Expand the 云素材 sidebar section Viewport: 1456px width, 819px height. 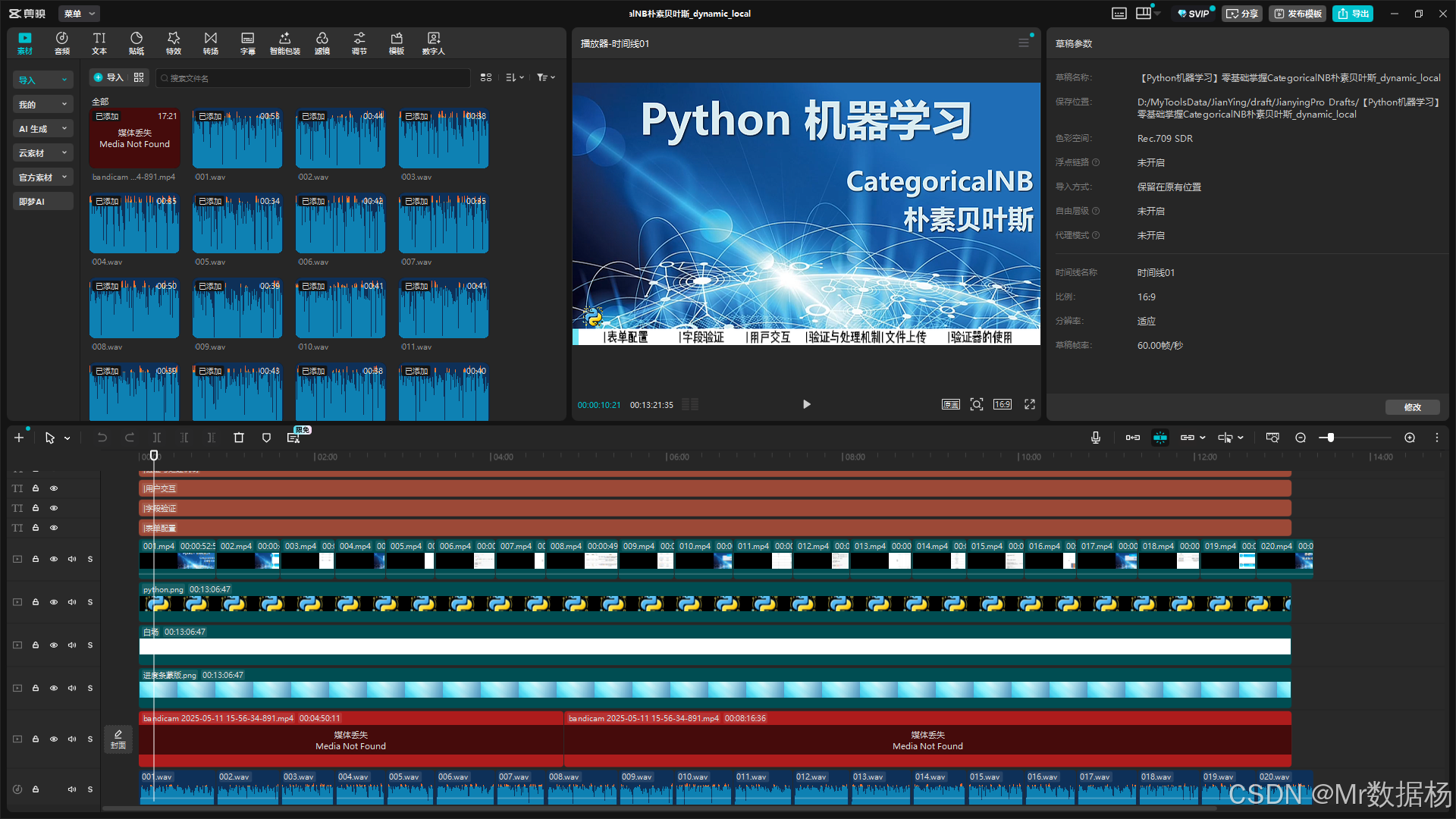point(43,153)
